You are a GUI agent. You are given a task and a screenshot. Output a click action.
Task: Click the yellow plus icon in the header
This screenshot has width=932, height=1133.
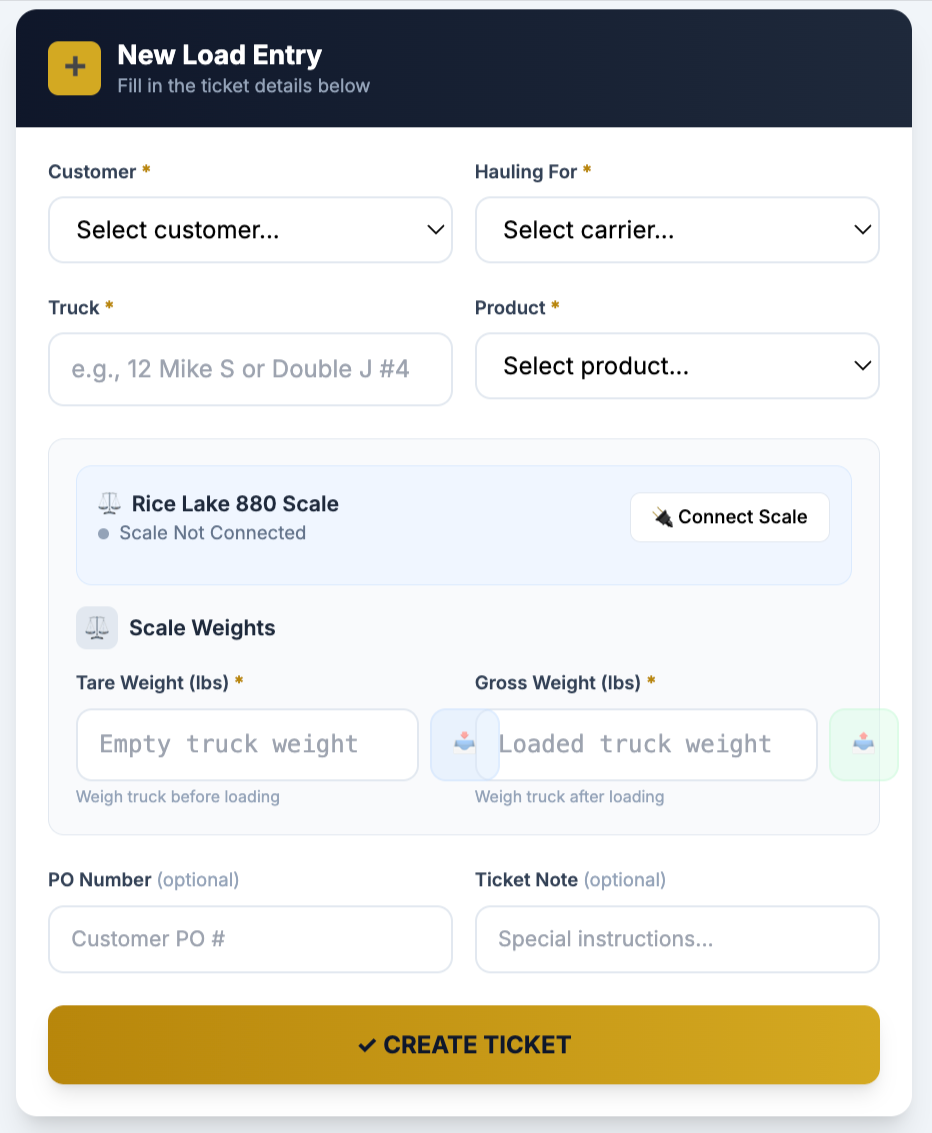tap(73, 68)
